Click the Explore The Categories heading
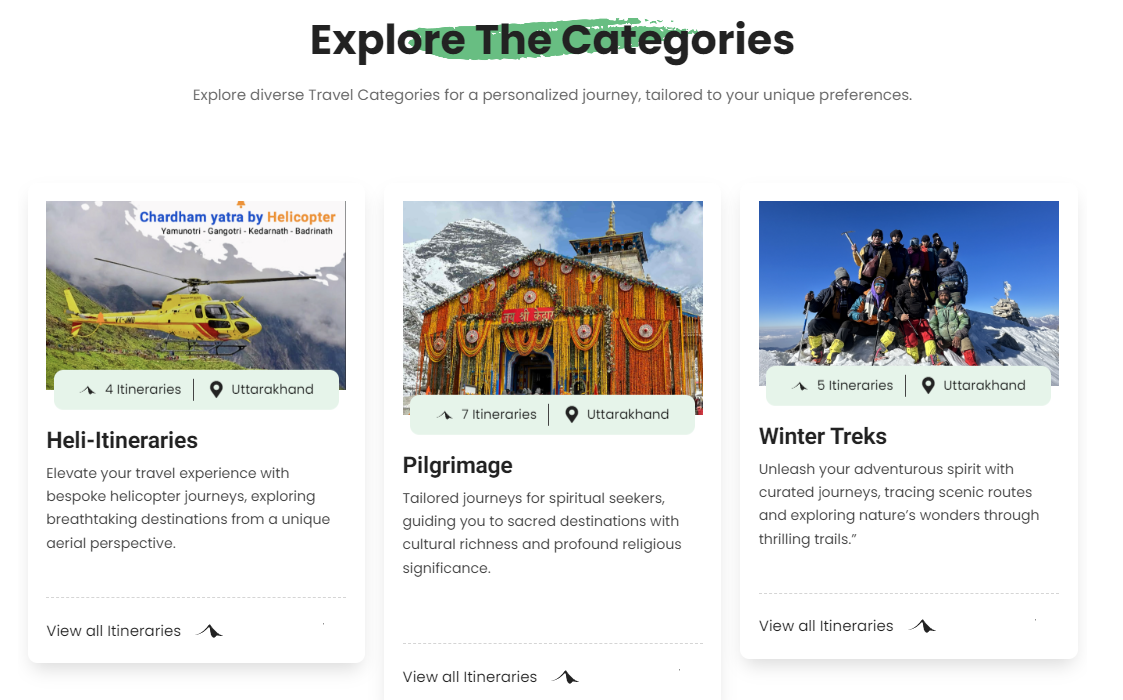 point(552,40)
